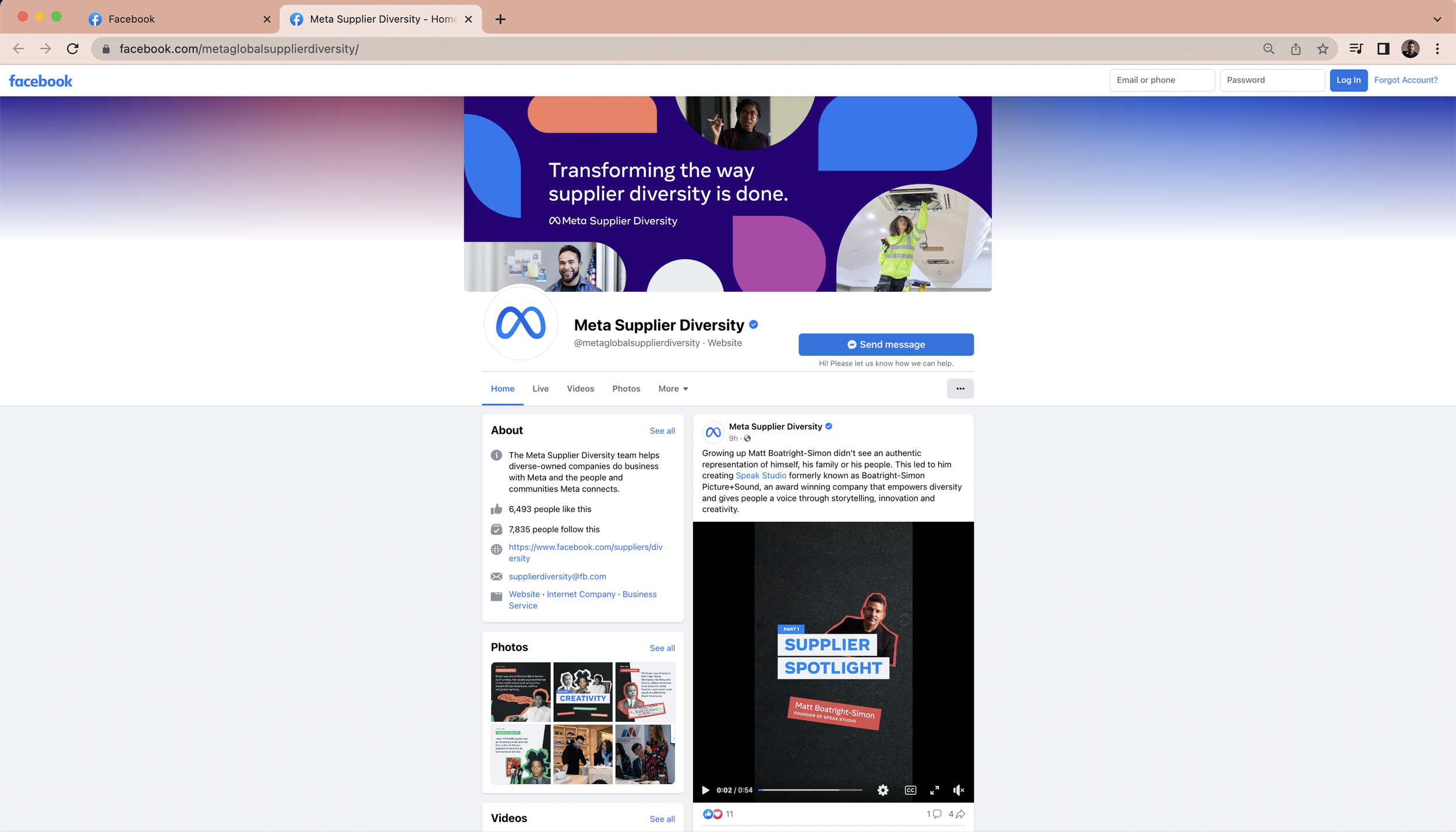Image resolution: width=1456 pixels, height=832 pixels.
Task: Open Chrome three-dot menu
Action: (x=1437, y=49)
